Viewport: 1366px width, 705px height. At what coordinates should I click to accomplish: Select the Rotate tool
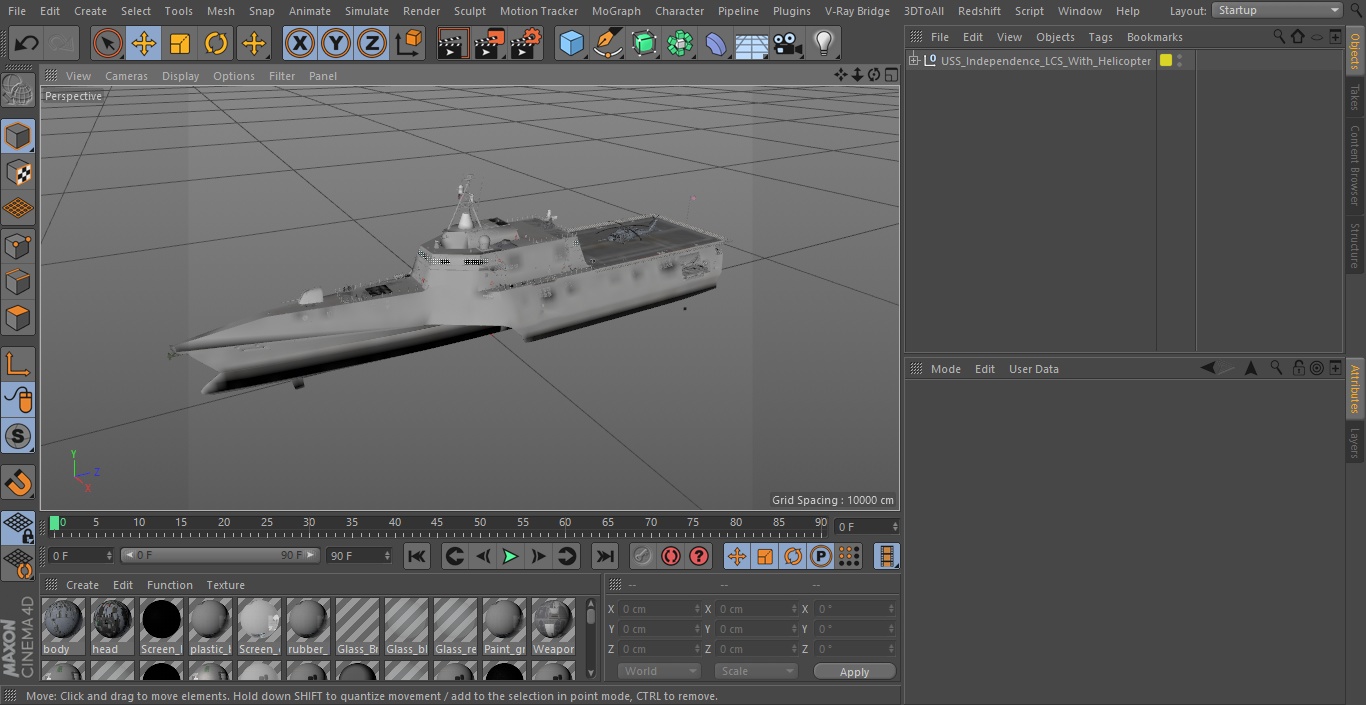pyautogui.click(x=216, y=43)
